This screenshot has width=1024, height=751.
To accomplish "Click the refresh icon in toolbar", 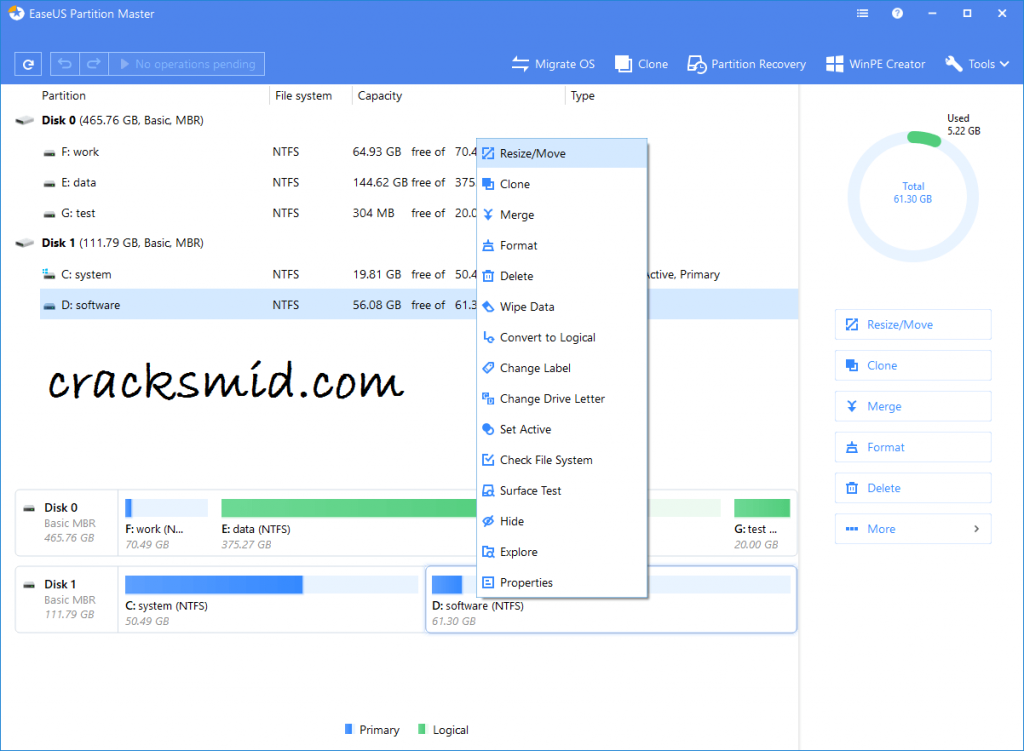I will (28, 64).
